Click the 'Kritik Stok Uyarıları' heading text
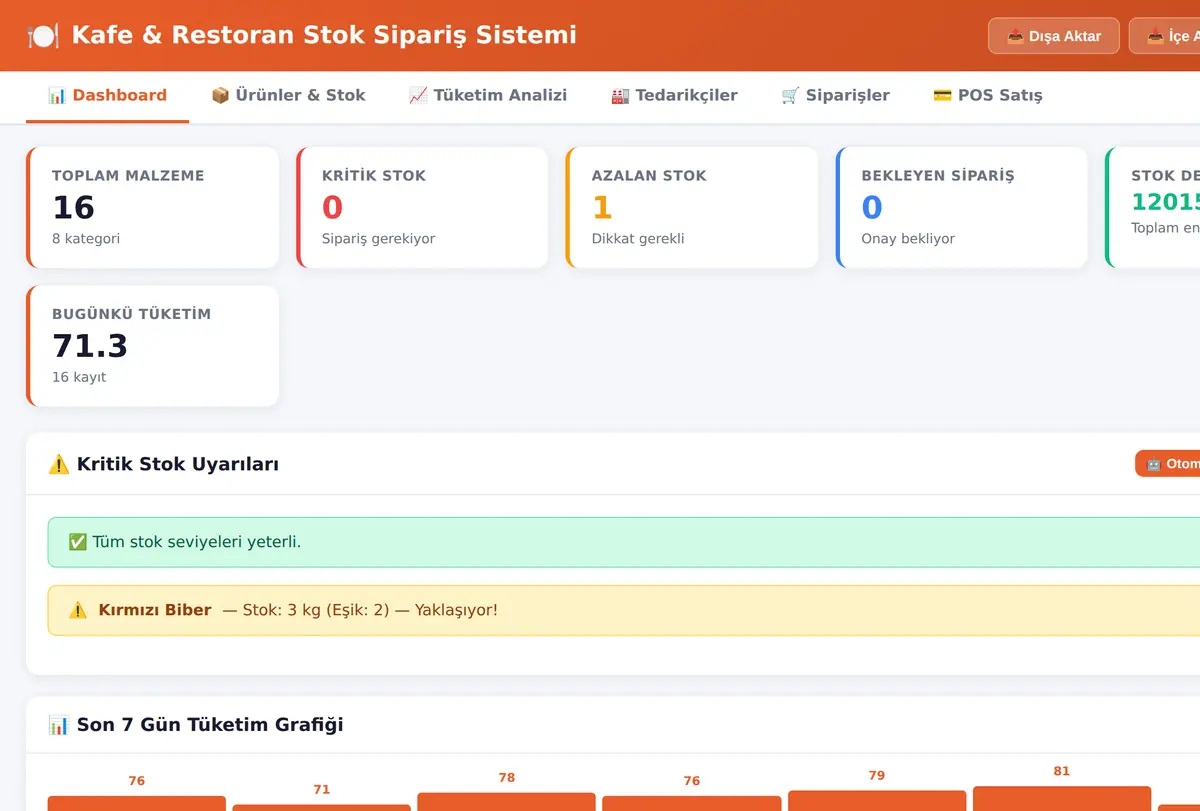 [x=178, y=464]
